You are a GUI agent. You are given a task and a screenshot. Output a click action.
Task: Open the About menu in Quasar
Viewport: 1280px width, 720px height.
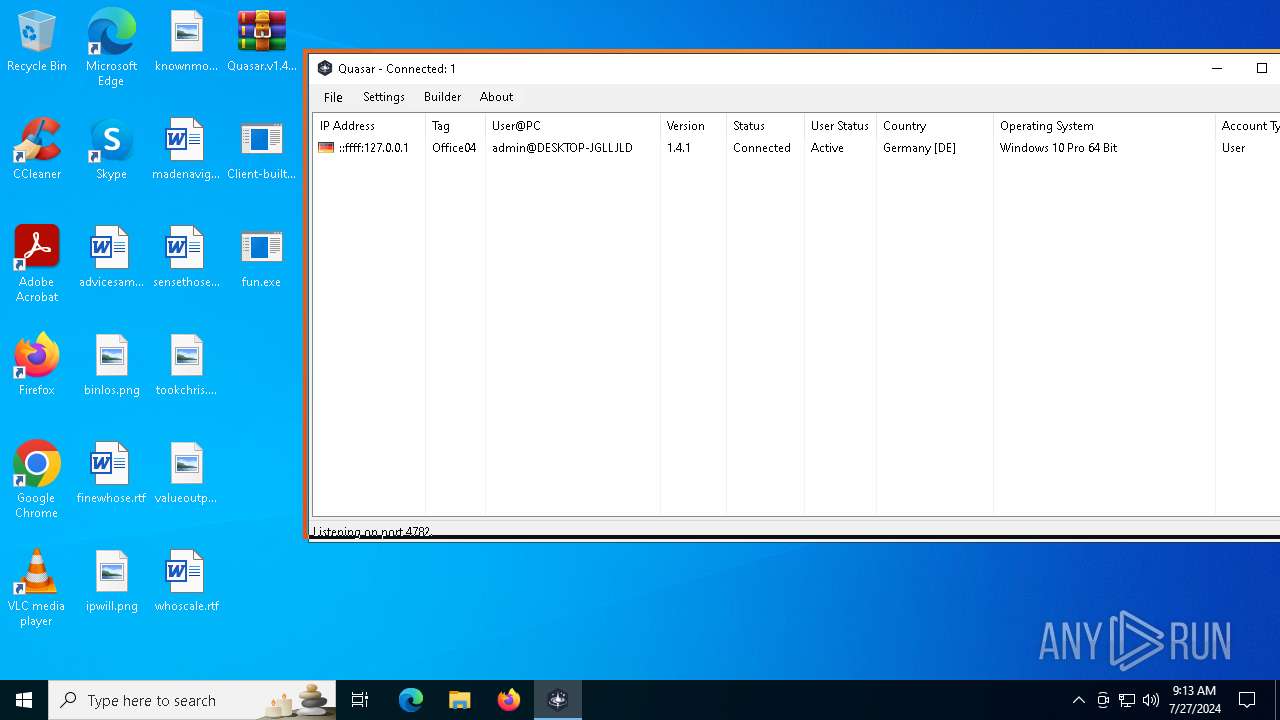coord(496,97)
